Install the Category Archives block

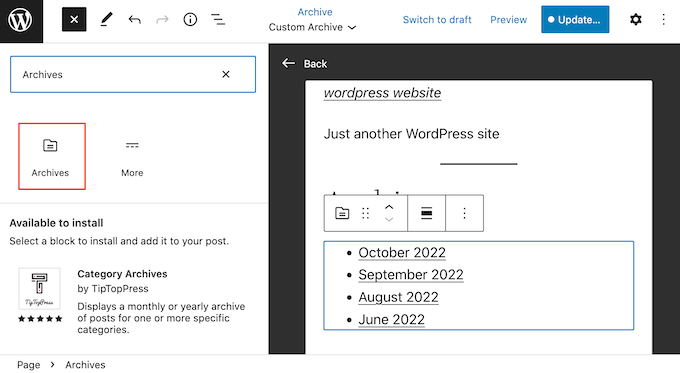click(x=134, y=301)
